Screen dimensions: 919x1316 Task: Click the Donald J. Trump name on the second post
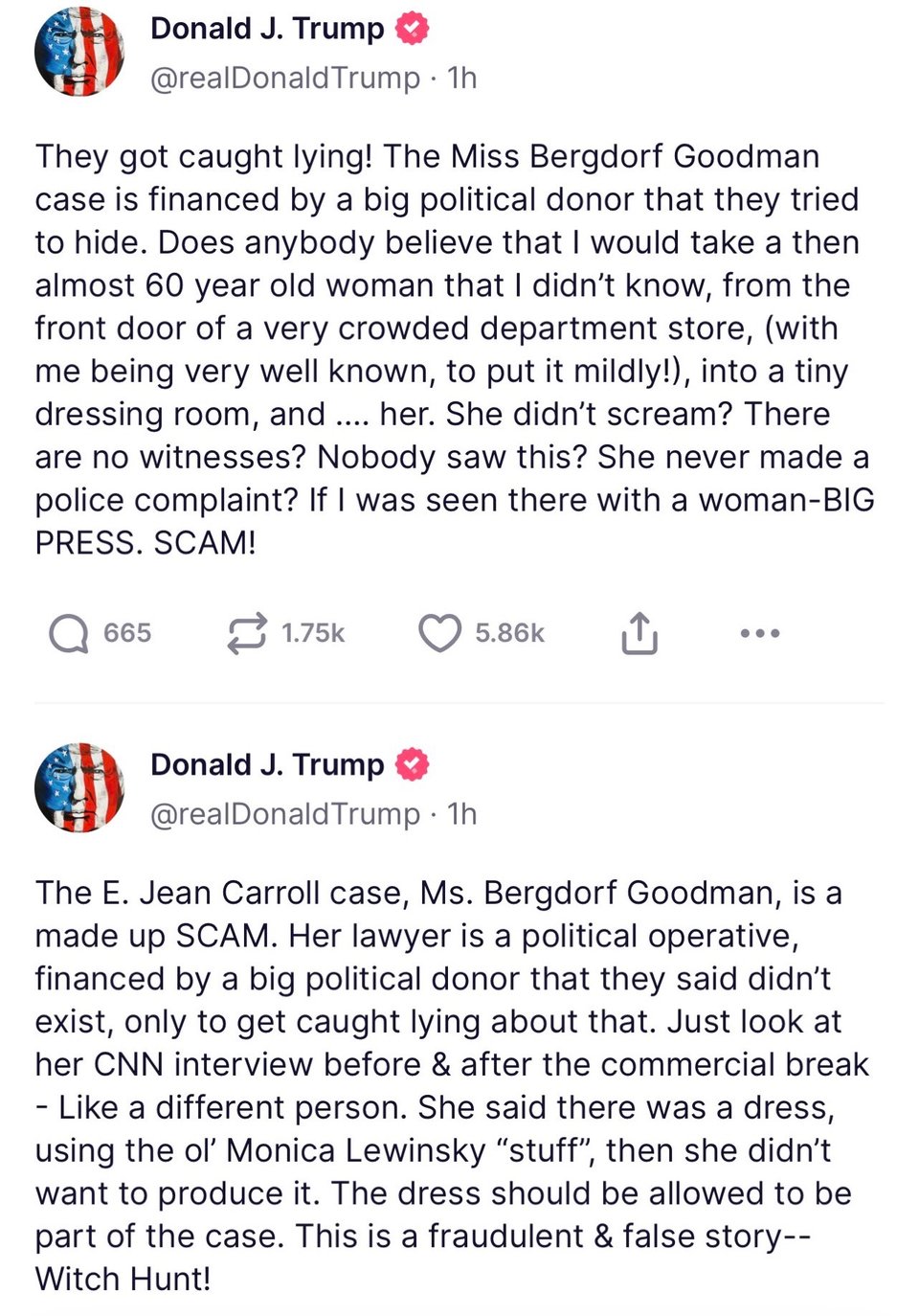point(266,764)
